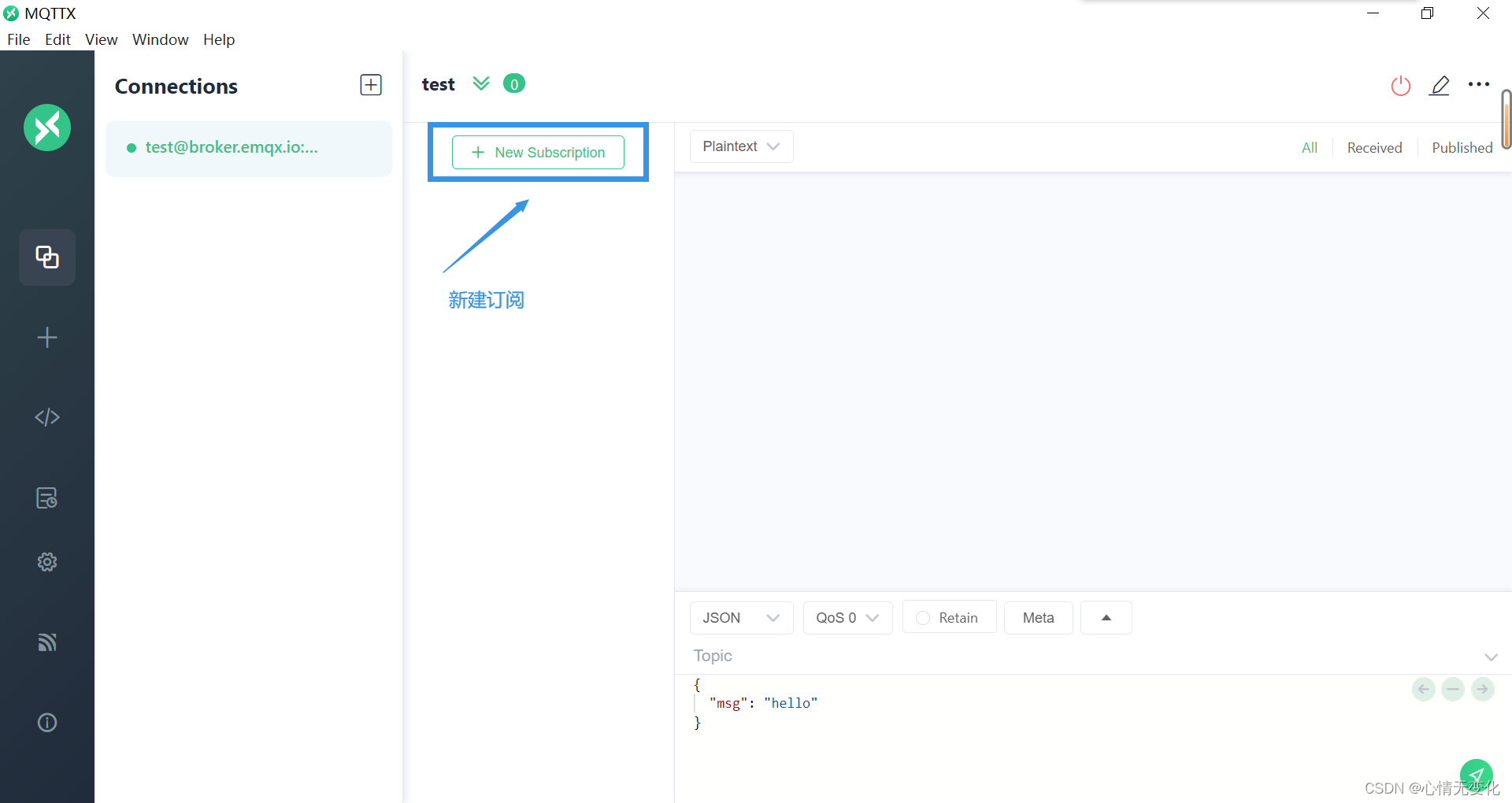Click the vertical scrollbar on right edge
Screen dimensions: 1512x803
pos(1506,119)
